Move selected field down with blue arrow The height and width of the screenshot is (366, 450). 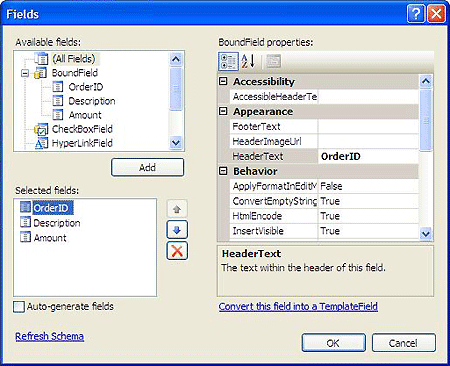point(177,230)
